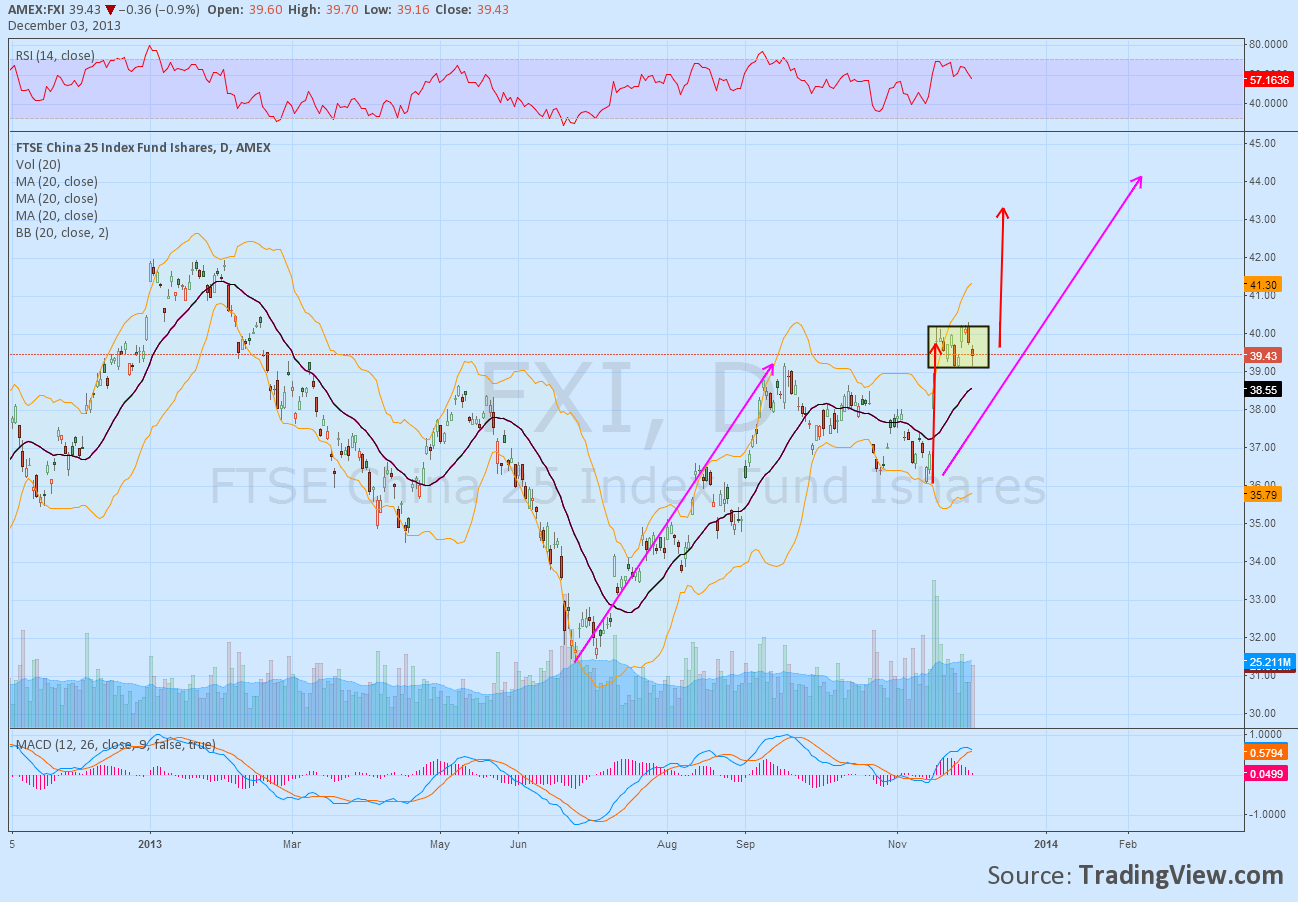Click the RSI (14, close) indicator label

coord(54,54)
